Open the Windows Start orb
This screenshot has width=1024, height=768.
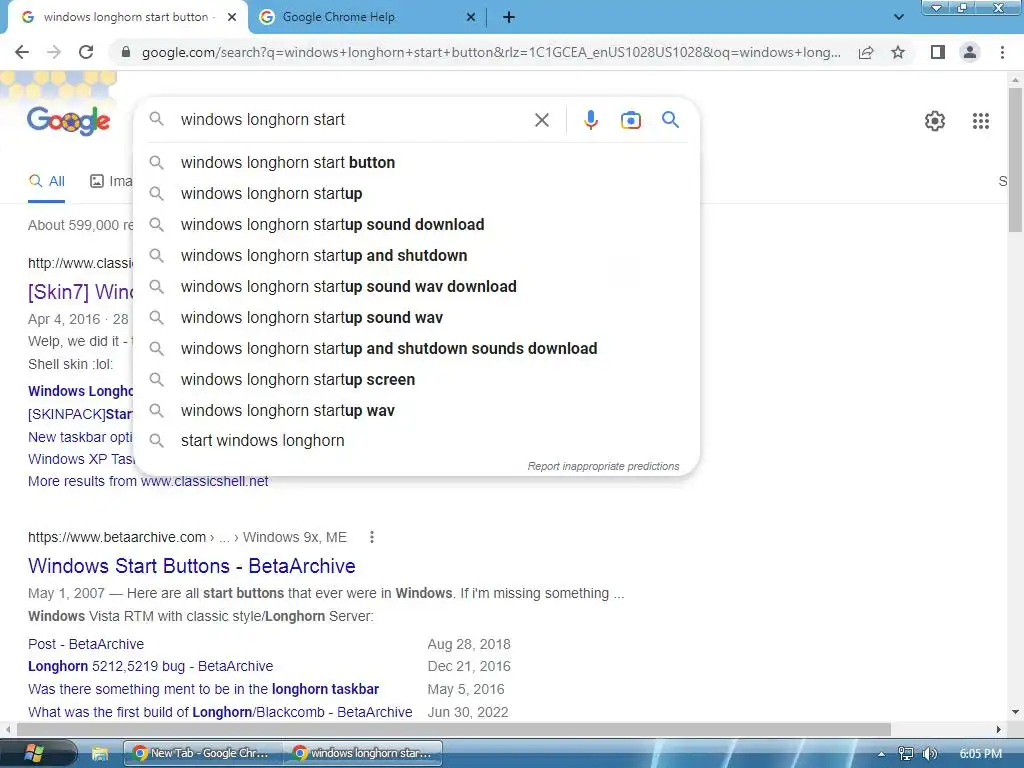point(34,753)
